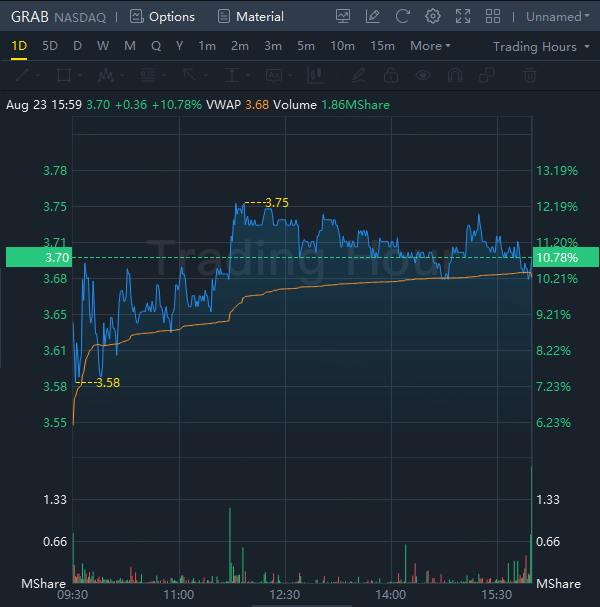
Task: Click the Volume 1.86MShare value
Action: coord(356,105)
